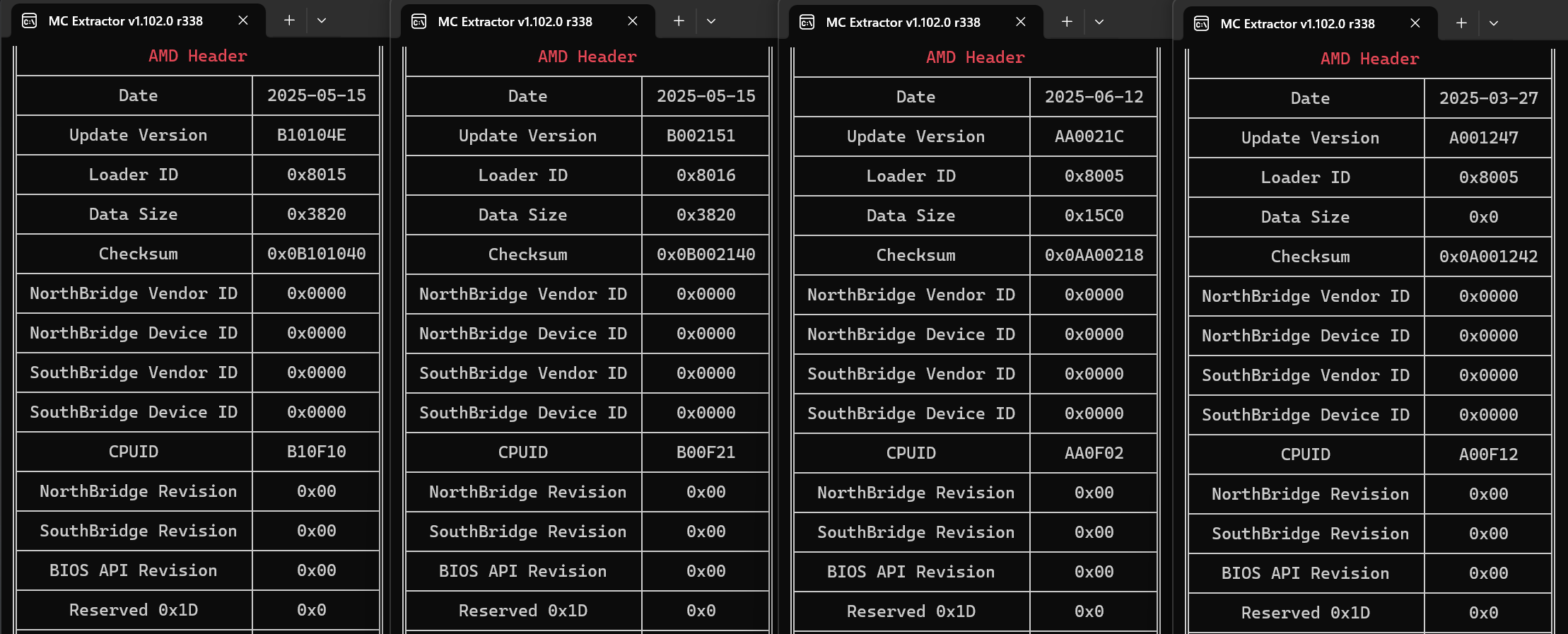Click the Loader ID value 0x8015
The width and height of the screenshot is (1568, 634).
pyautogui.click(x=317, y=175)
